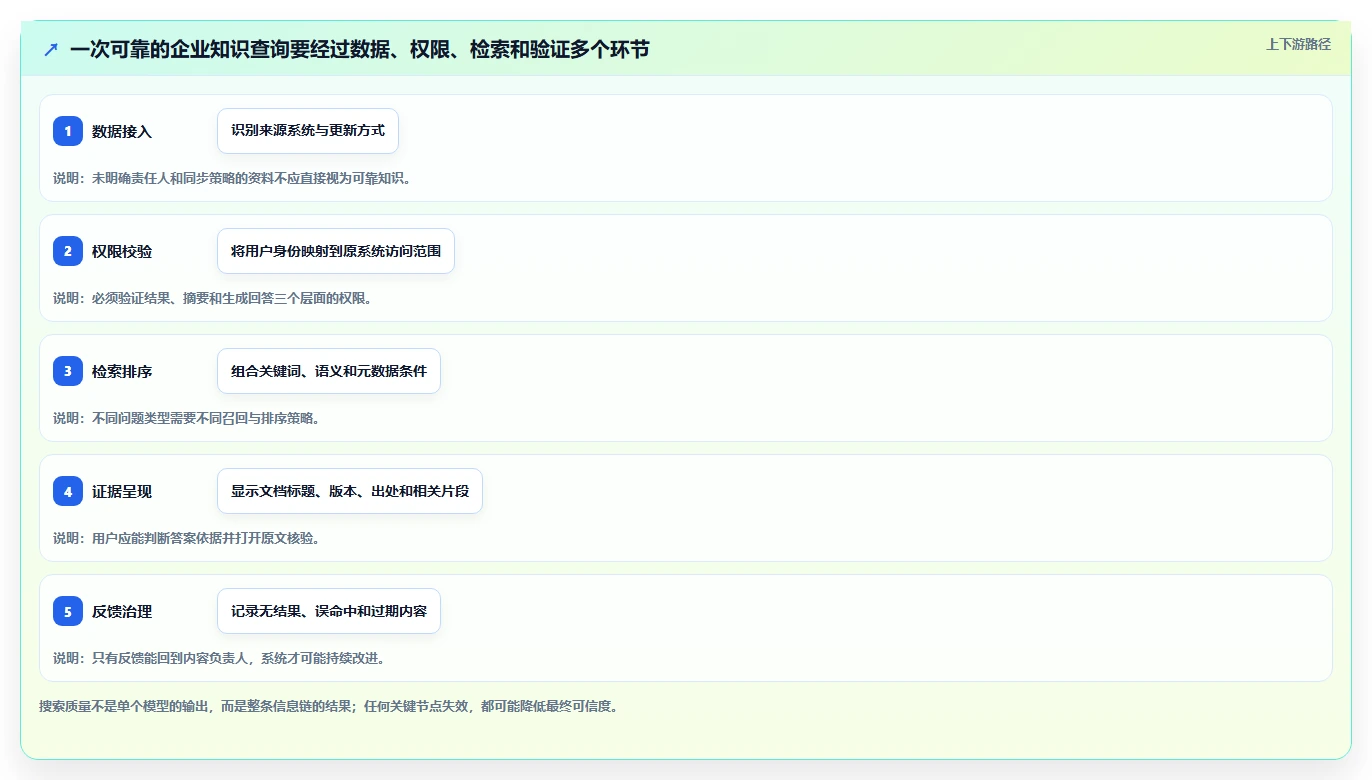Select the 数据接入 step title
The height and width of the screenshot is (780, 1372).
[x=122, y=131]
